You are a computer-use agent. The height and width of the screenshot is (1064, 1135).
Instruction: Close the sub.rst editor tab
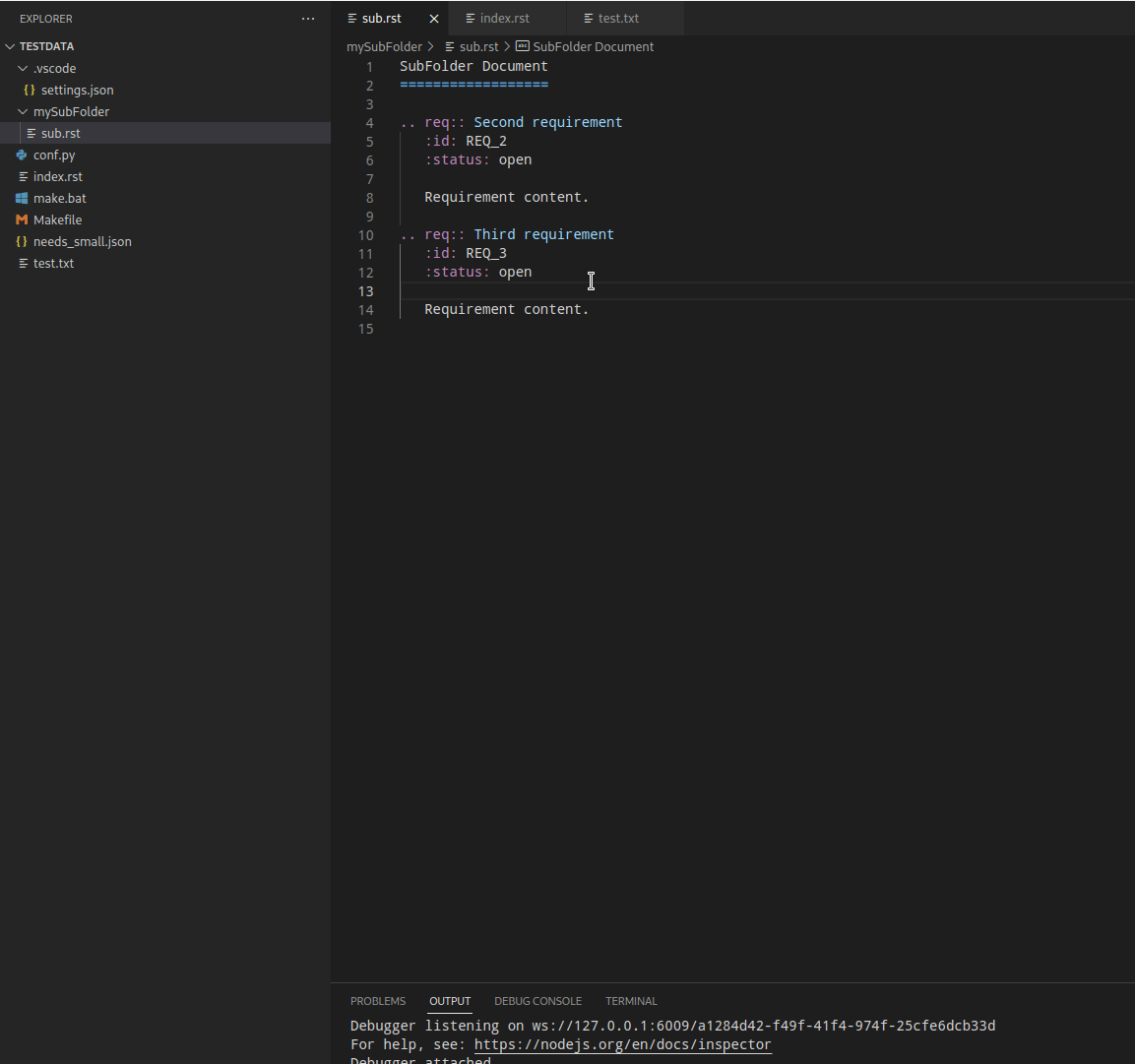pyautogui.click(x=434, y=19)
